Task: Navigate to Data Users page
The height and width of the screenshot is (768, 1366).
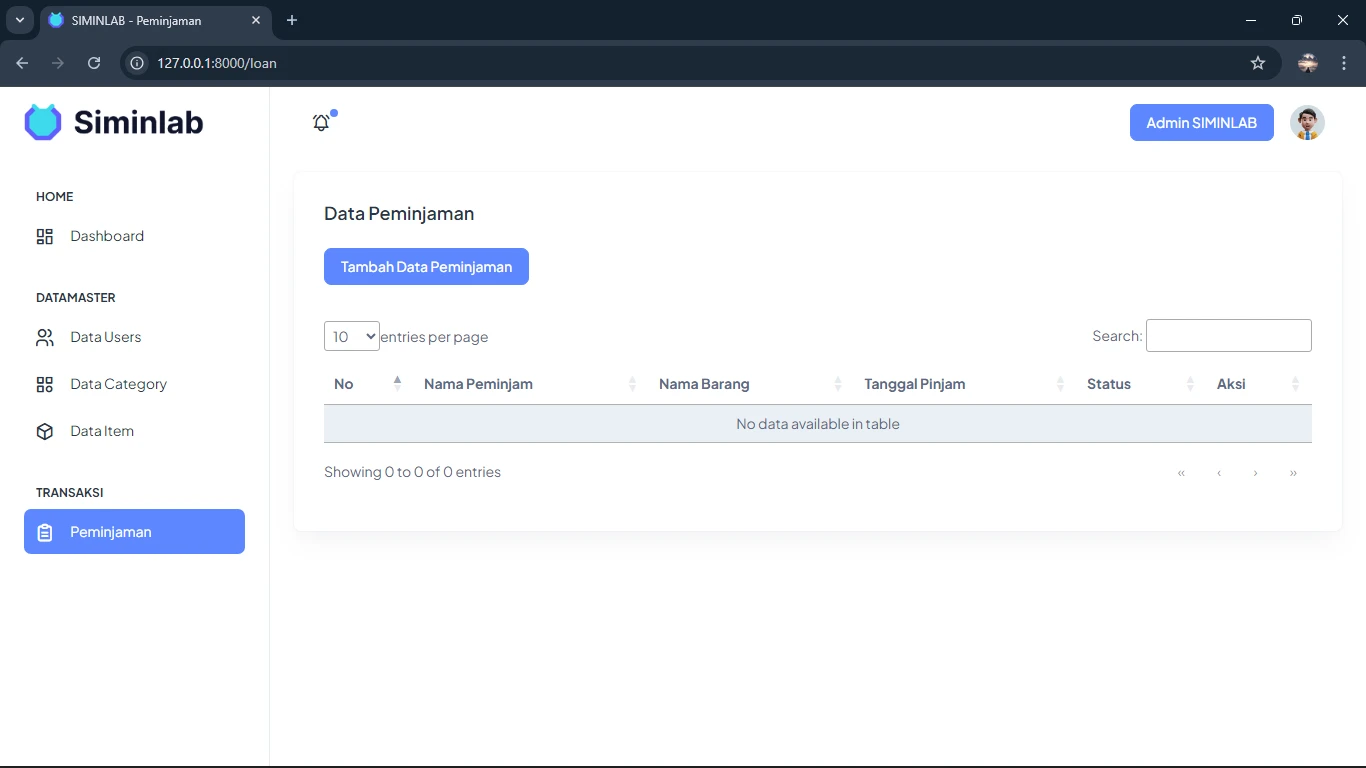Action: coord(105,337)
